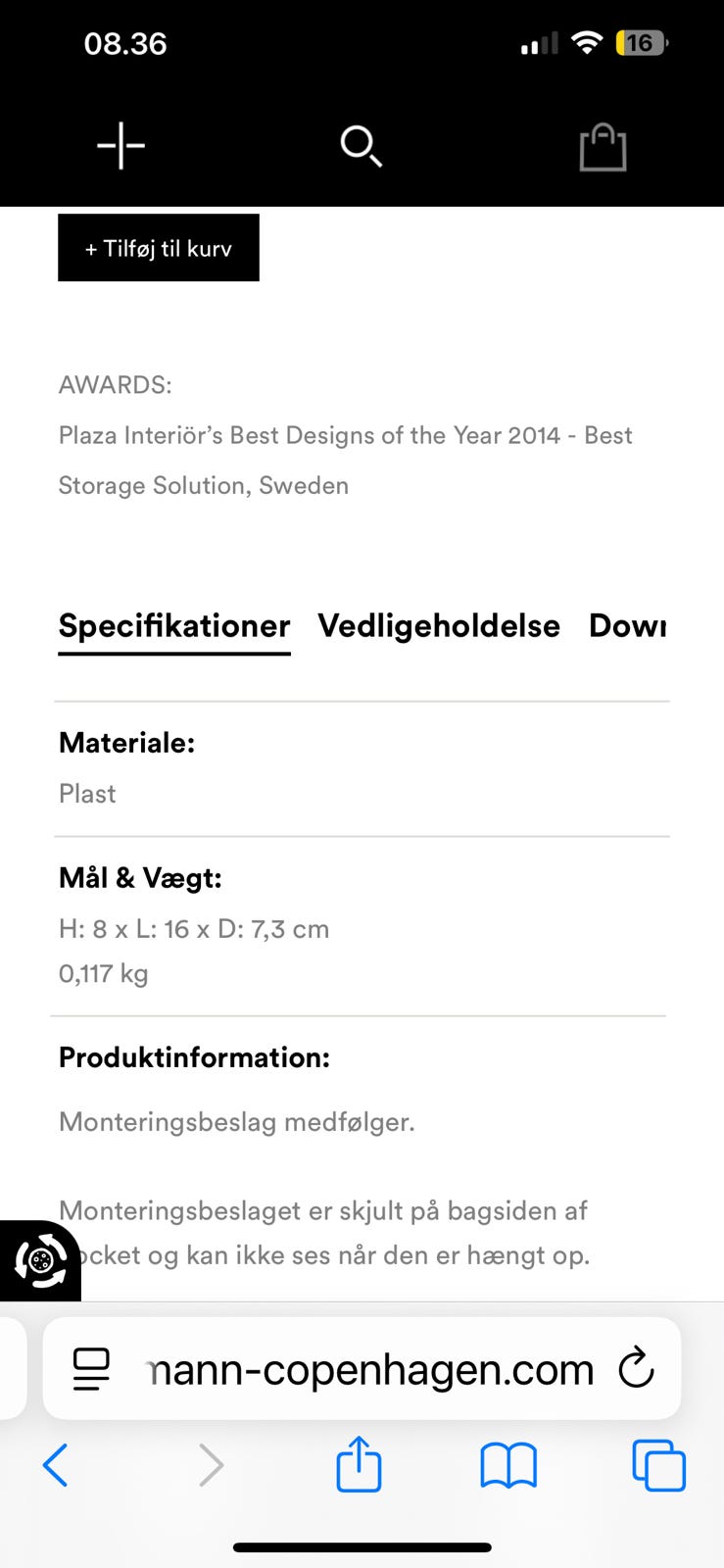This screenshot has width=724, height=1568.
Task: Open Safari bookmarks
Action: click(x=508, y=1466)
